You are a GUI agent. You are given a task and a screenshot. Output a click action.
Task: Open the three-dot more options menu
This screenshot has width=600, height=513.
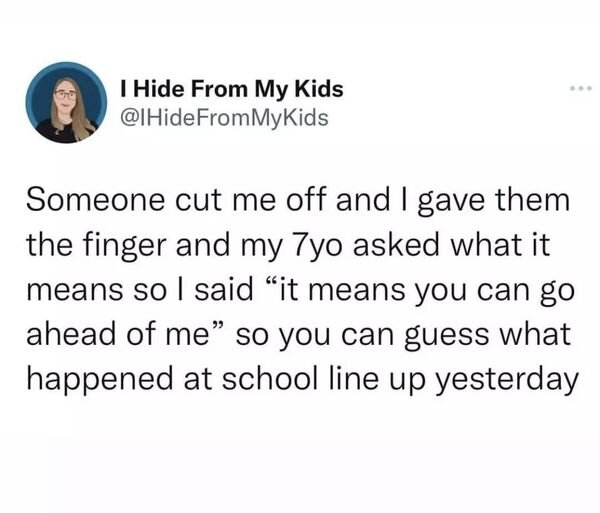click(x=580, y=89)
